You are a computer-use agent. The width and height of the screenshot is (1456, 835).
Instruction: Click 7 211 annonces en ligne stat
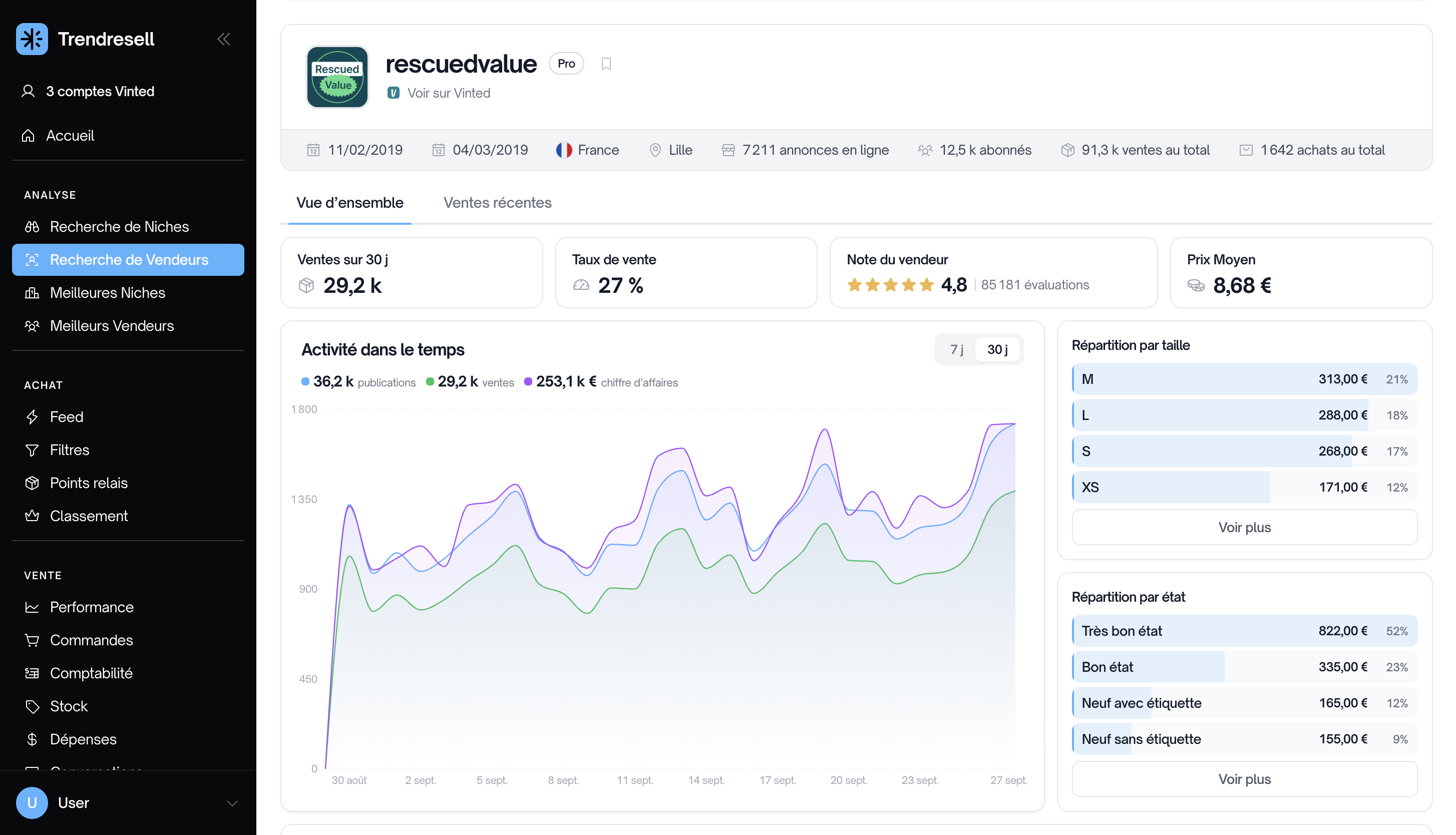805,150
